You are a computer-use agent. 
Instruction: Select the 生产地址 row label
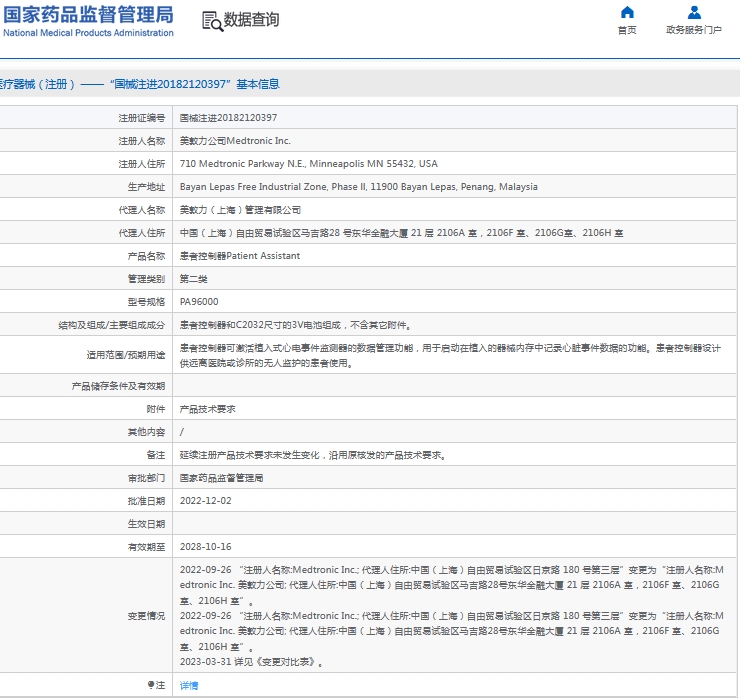coord(146,187)
